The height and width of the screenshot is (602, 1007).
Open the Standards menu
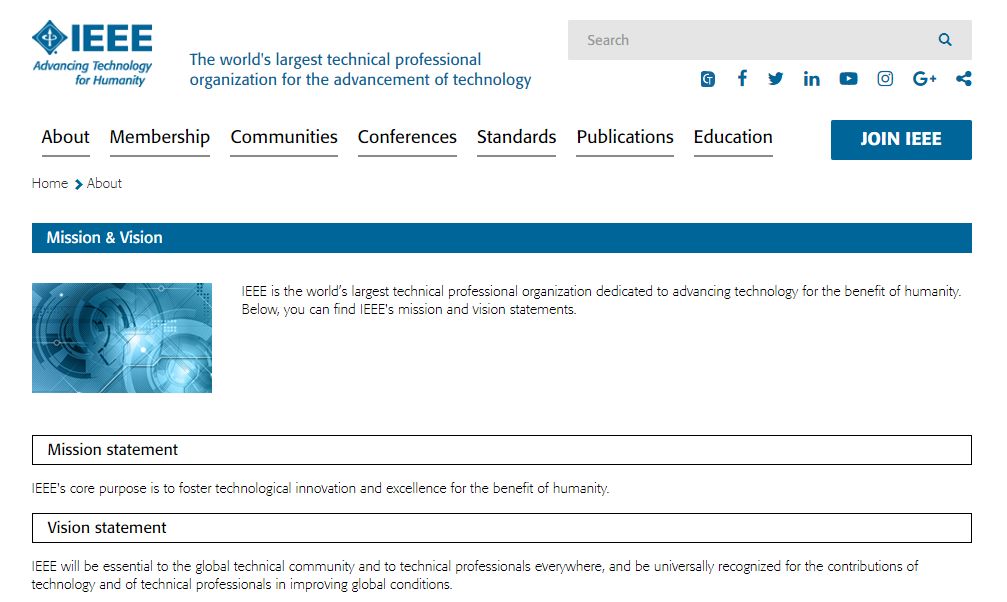coord(516,137)
